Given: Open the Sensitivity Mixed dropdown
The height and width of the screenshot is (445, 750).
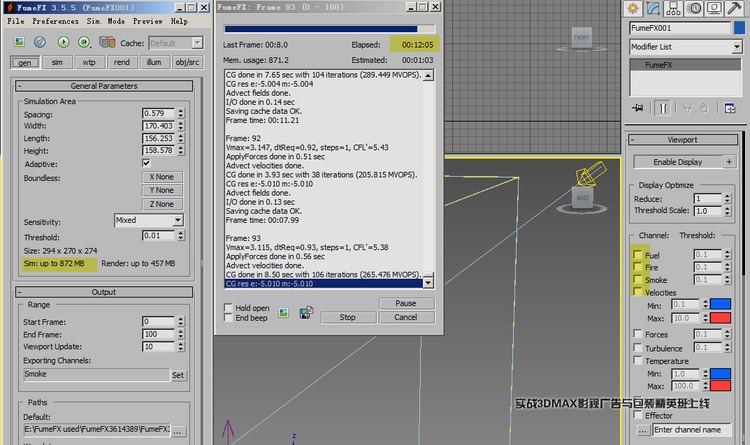Looking at the screenshot, I should 149,220.
